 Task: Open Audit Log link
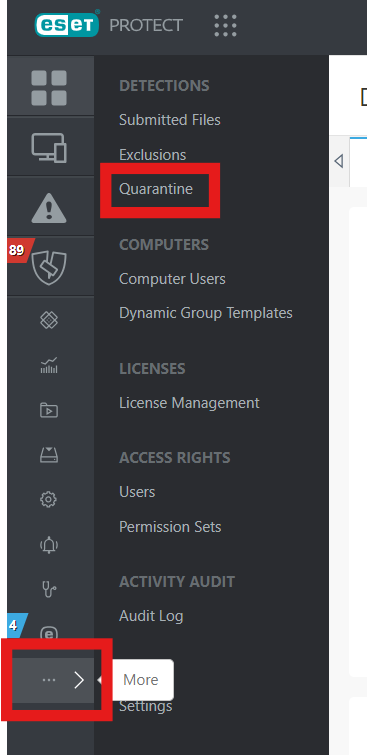[151, 616]
